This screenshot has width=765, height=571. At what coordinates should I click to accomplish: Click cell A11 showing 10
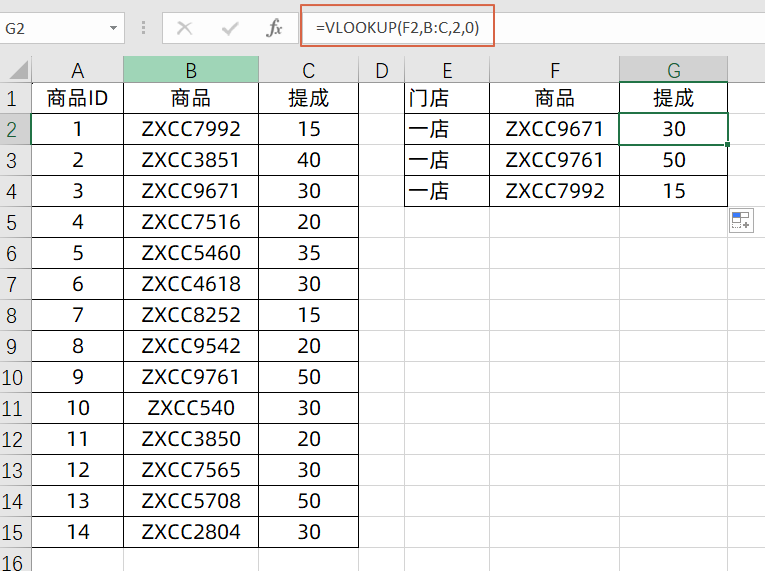[78, 408]
